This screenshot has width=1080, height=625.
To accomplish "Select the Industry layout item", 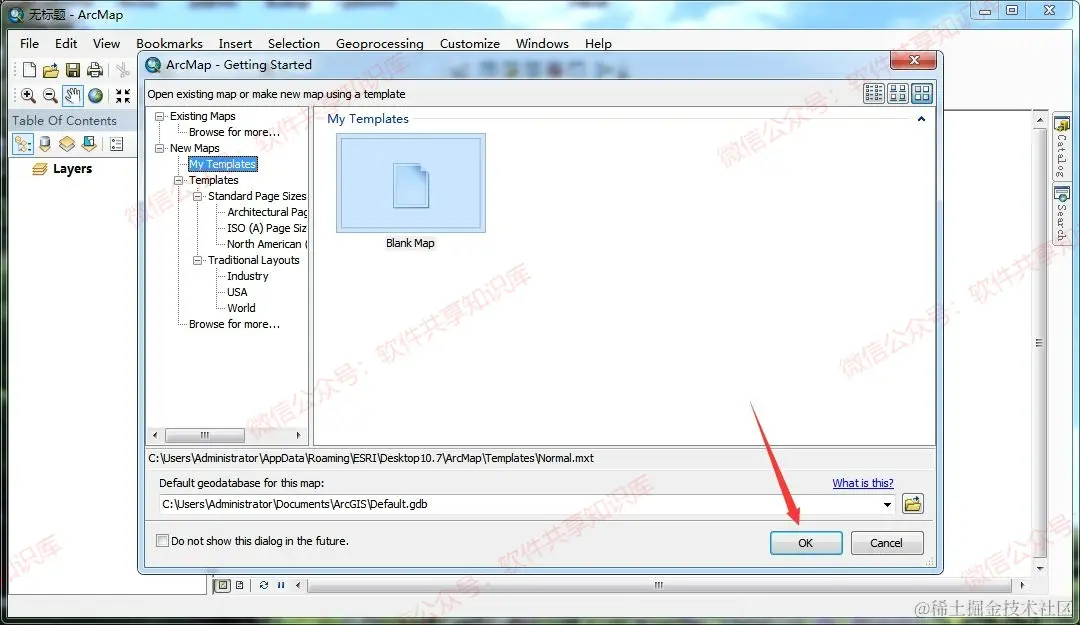I will click(248, 276).
